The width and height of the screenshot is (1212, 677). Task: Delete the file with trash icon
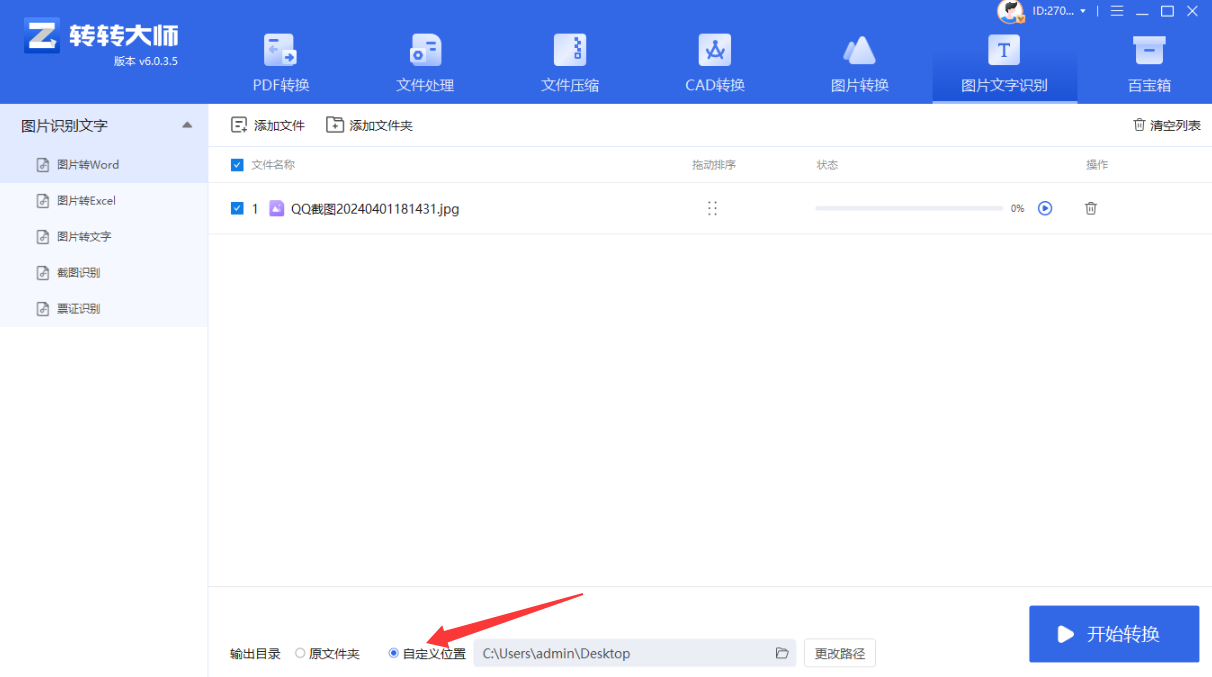1091,208
